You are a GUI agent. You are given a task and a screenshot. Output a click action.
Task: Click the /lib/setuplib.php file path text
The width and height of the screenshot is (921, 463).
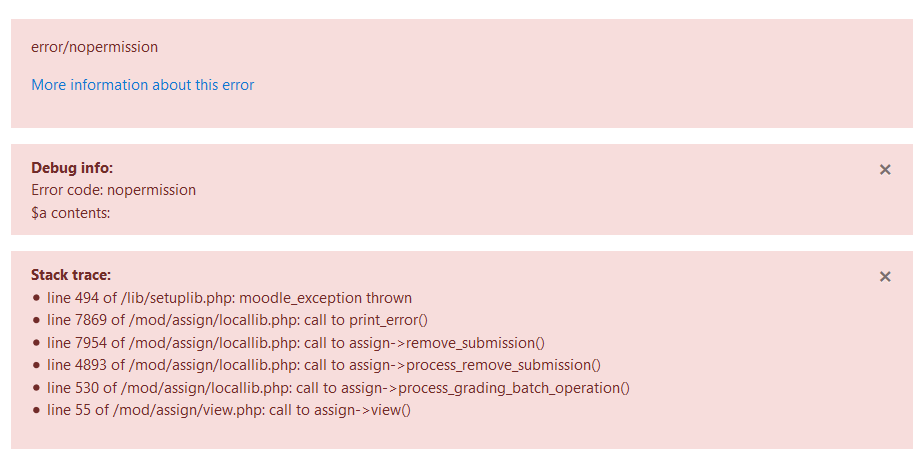[x=178, y=298]
